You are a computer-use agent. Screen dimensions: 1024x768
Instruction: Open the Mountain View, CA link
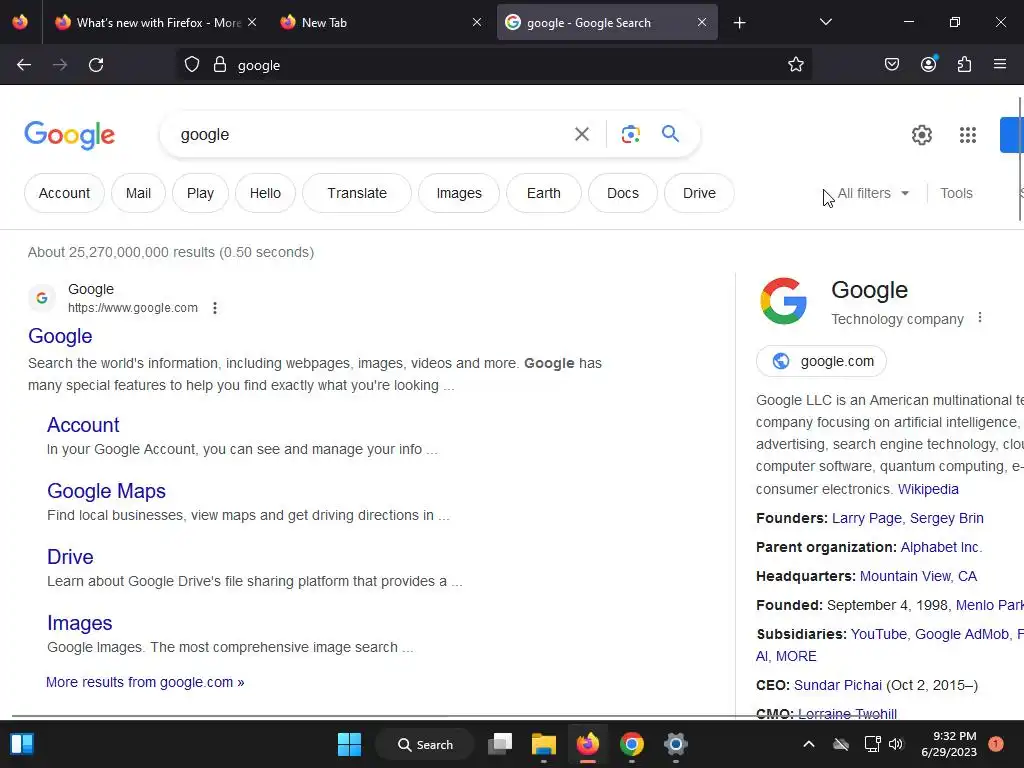(x=918, y=576)
